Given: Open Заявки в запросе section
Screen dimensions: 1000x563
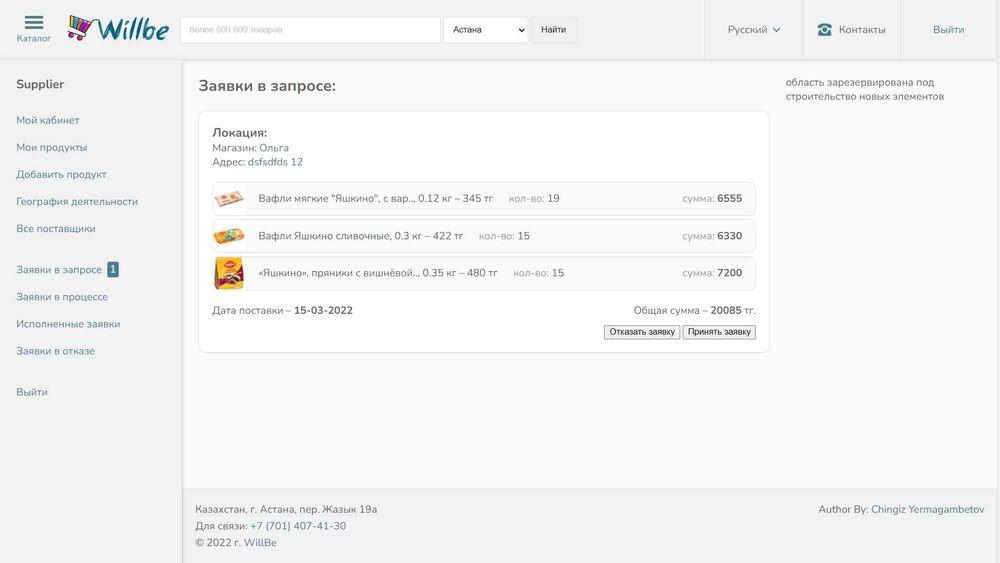Looking at the screenshot, I should 59,270.
